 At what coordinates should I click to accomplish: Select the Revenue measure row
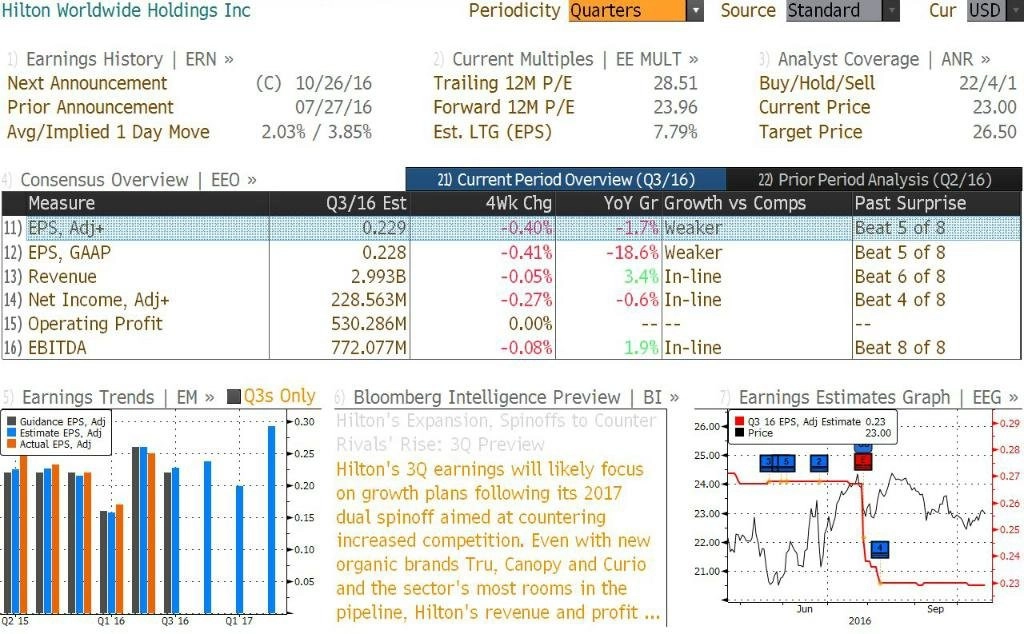tap(511, 276)
